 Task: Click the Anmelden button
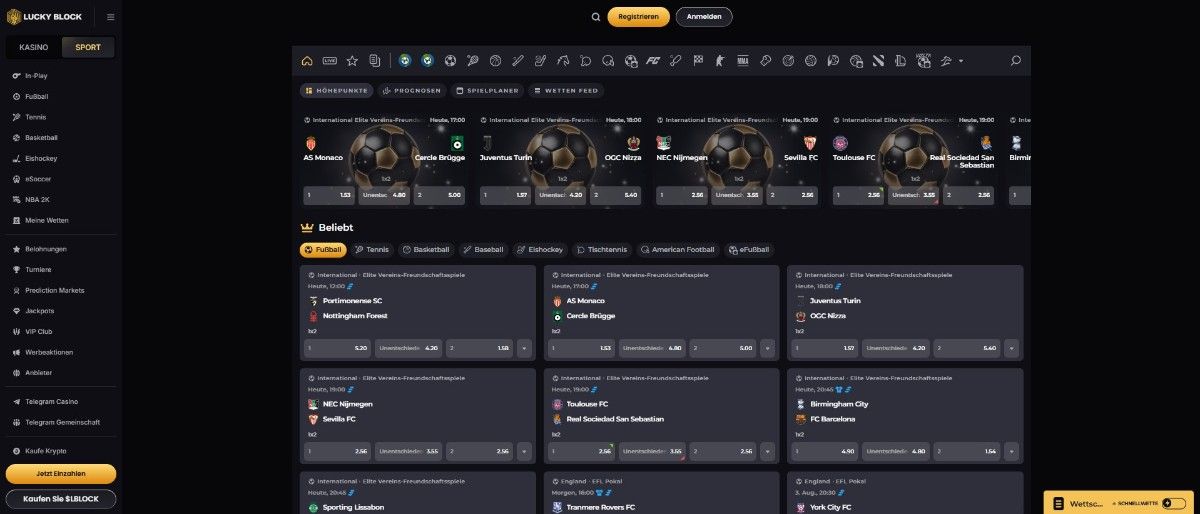[704, 17]
